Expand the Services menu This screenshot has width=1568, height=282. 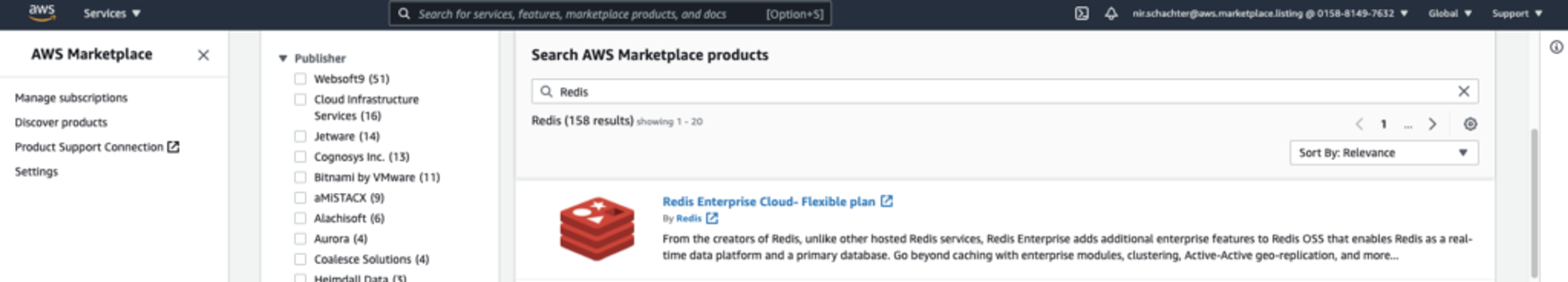112,13
